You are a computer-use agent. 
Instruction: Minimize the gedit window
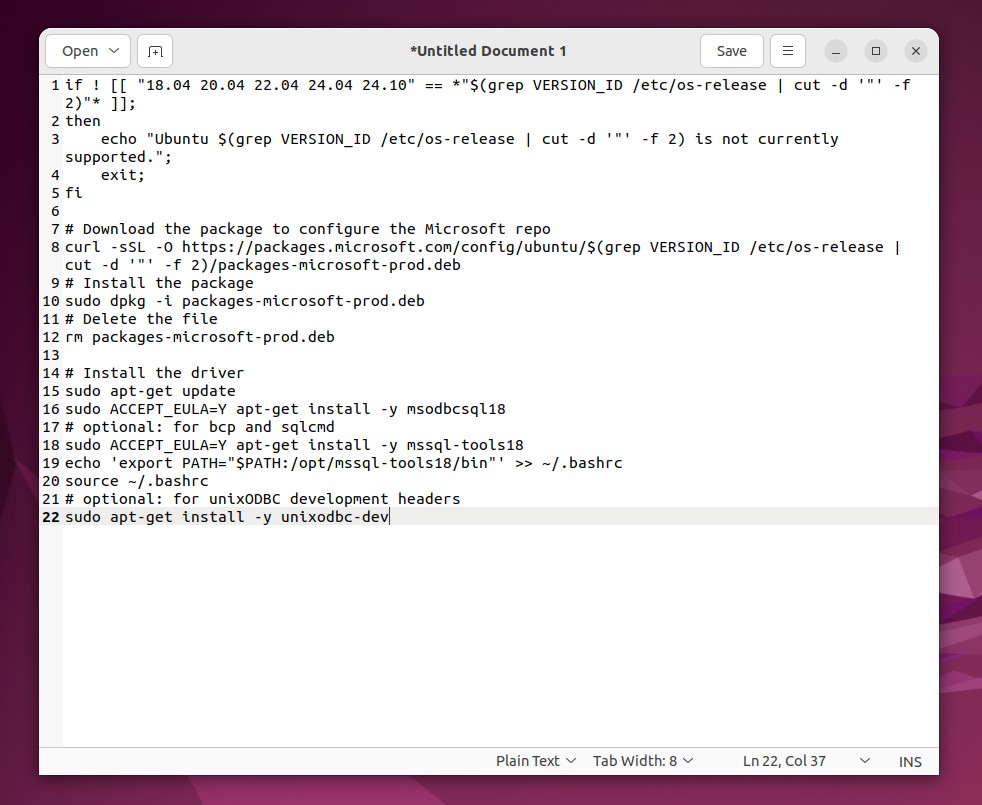(835, 50)
